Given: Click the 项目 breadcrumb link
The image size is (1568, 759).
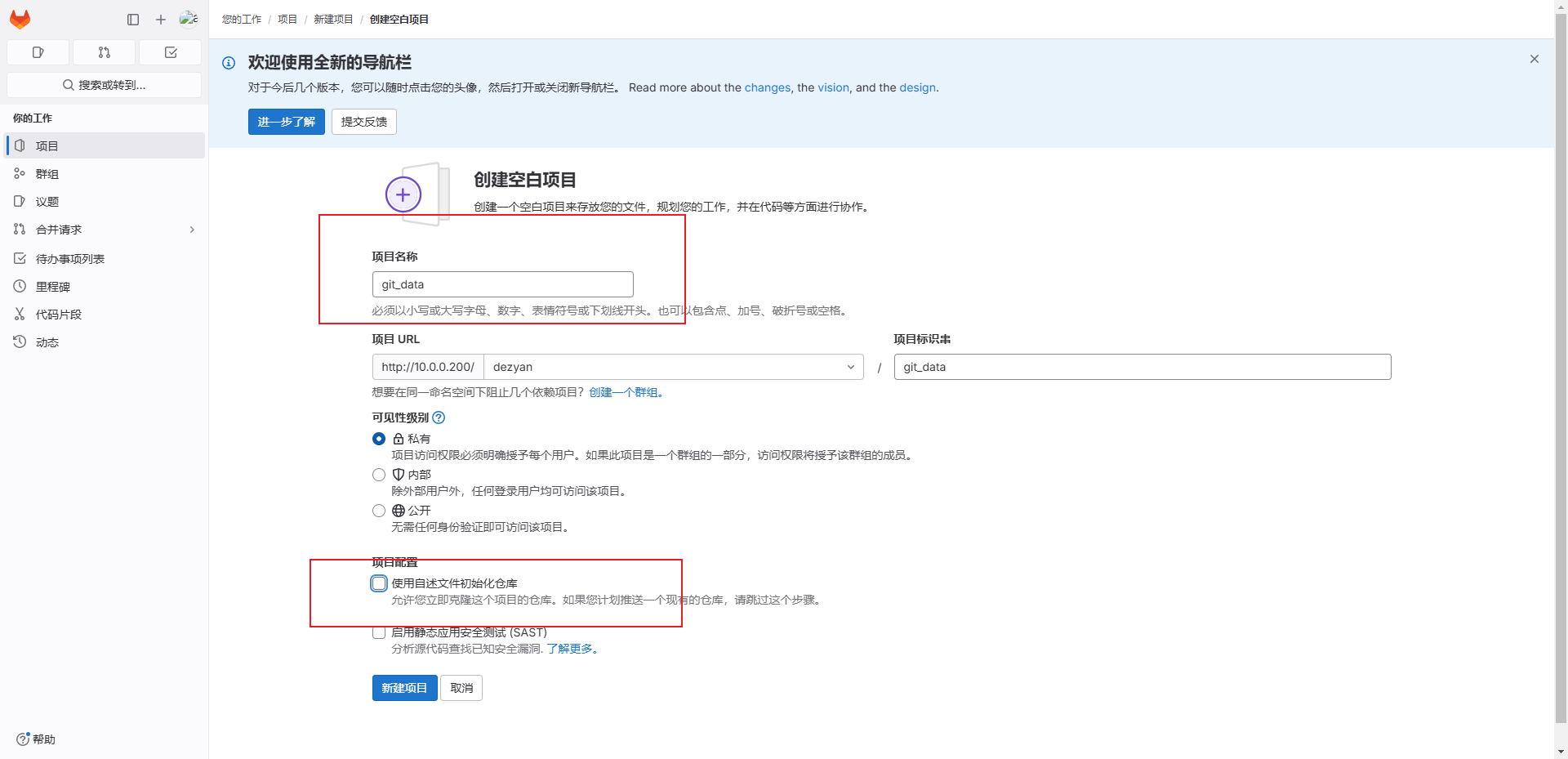Looking at the screenshot, I should tap(287, 19).
